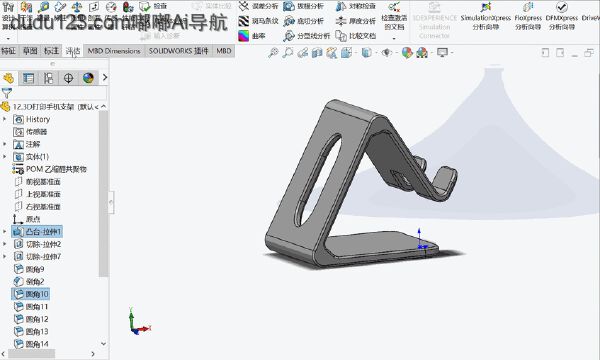Viewport: 600px width, 360px height.
Task: Click the curvature rainbow icon
Action: click(244, 36)
